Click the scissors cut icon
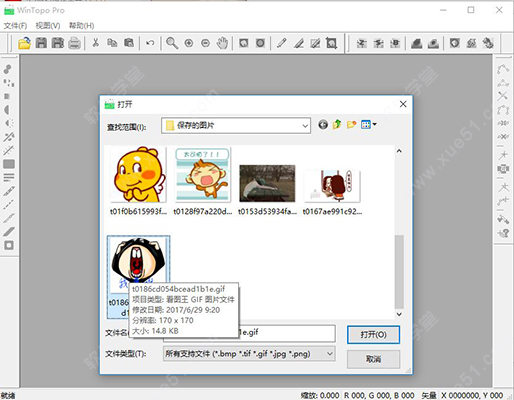This screenshot has height=400, width=514. [96, 43]
